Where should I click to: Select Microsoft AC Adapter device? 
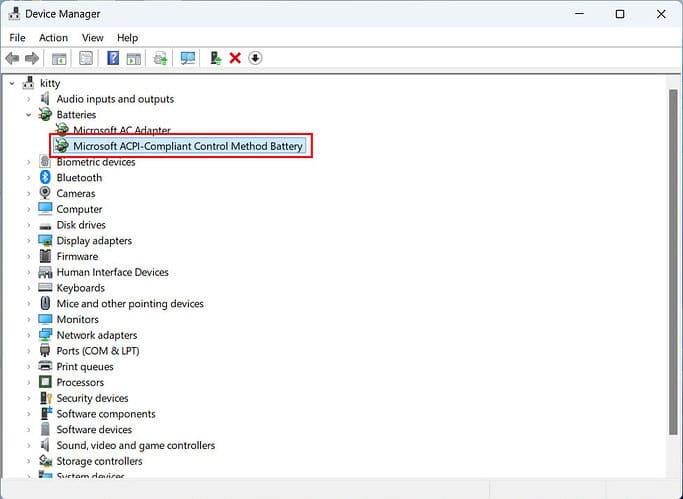click(121, 130)
